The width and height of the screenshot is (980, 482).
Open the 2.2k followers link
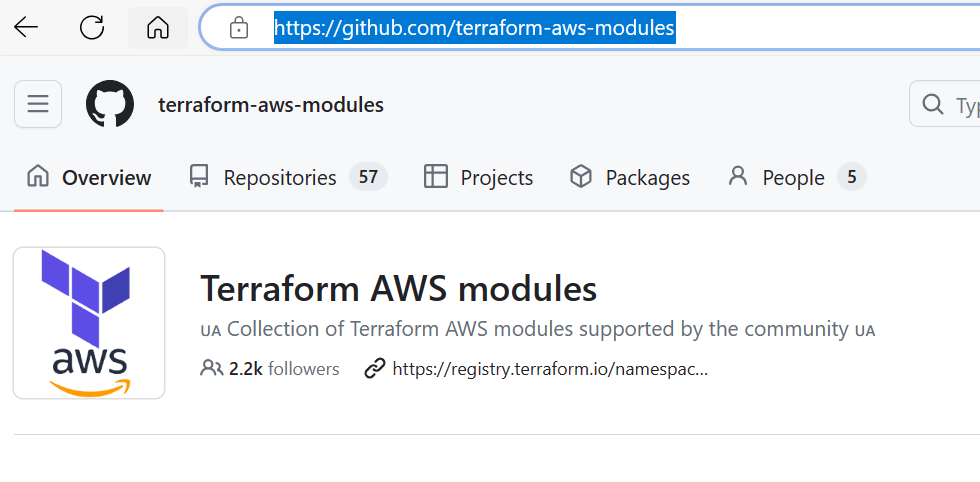(x=283, y=369)
